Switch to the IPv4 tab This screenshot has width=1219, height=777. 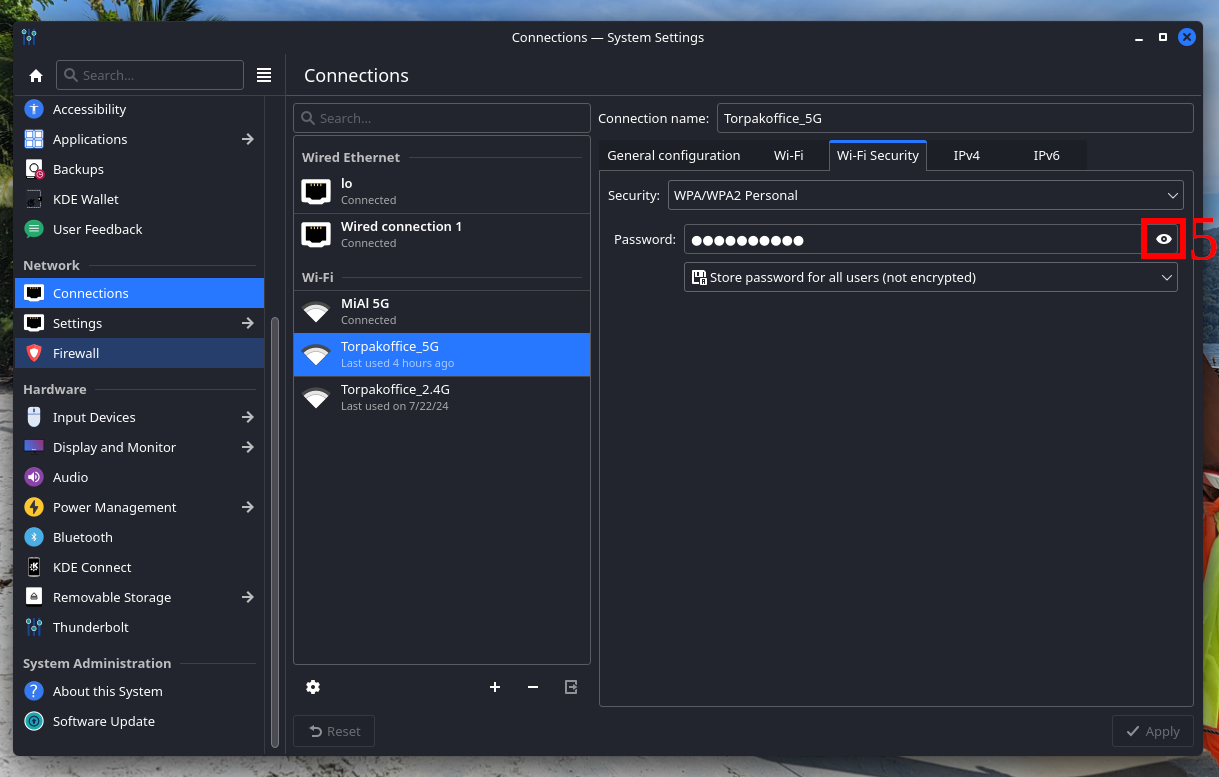[x=966, y=155]
